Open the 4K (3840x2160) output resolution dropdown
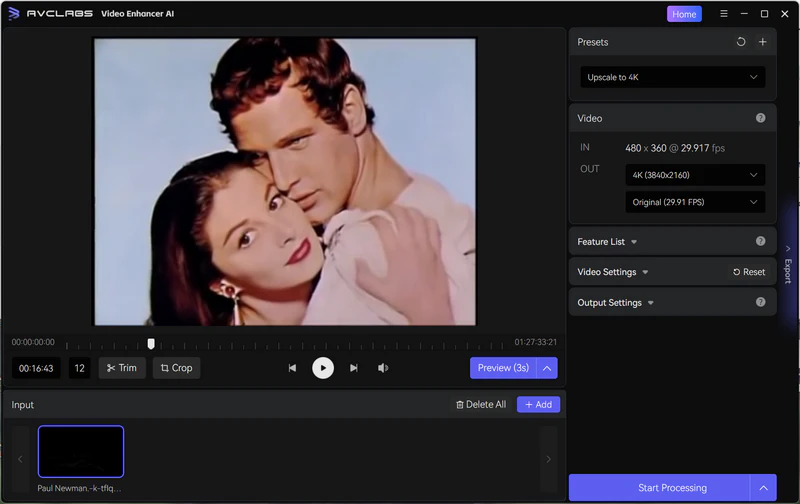 click(x=696, y=175)
